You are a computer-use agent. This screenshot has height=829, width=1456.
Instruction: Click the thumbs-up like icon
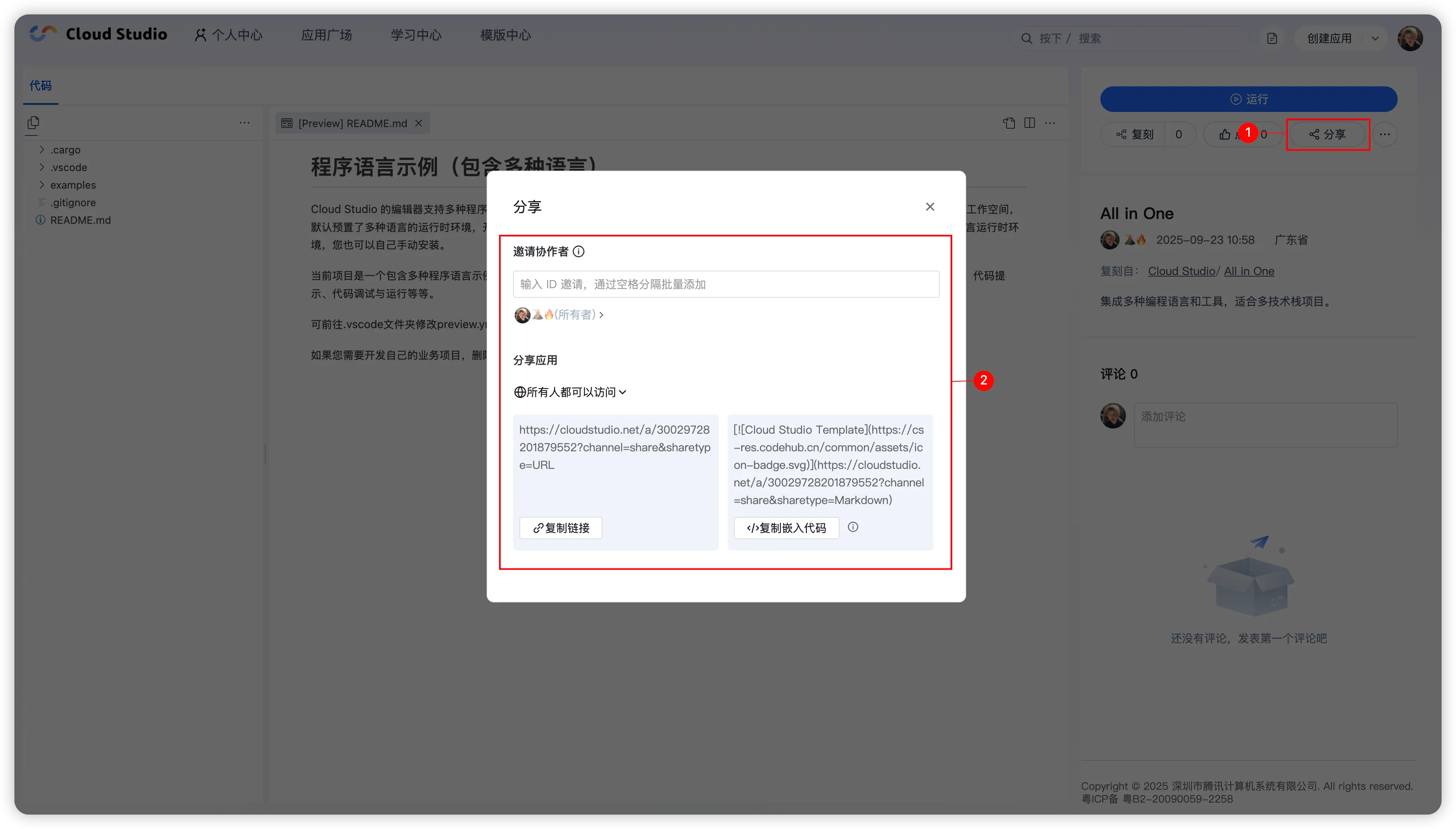tap(1224, 134)
